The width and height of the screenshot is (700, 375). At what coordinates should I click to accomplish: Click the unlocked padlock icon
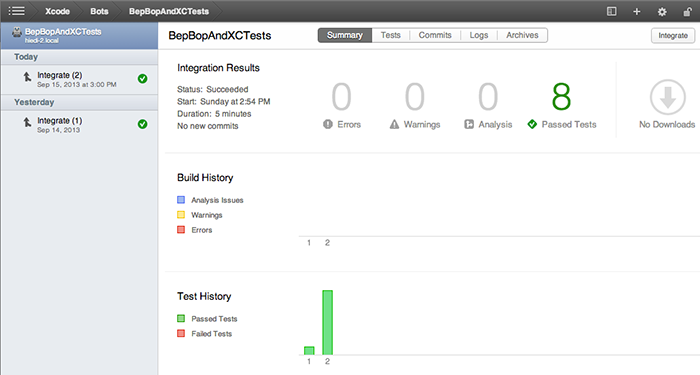[688, 12]
